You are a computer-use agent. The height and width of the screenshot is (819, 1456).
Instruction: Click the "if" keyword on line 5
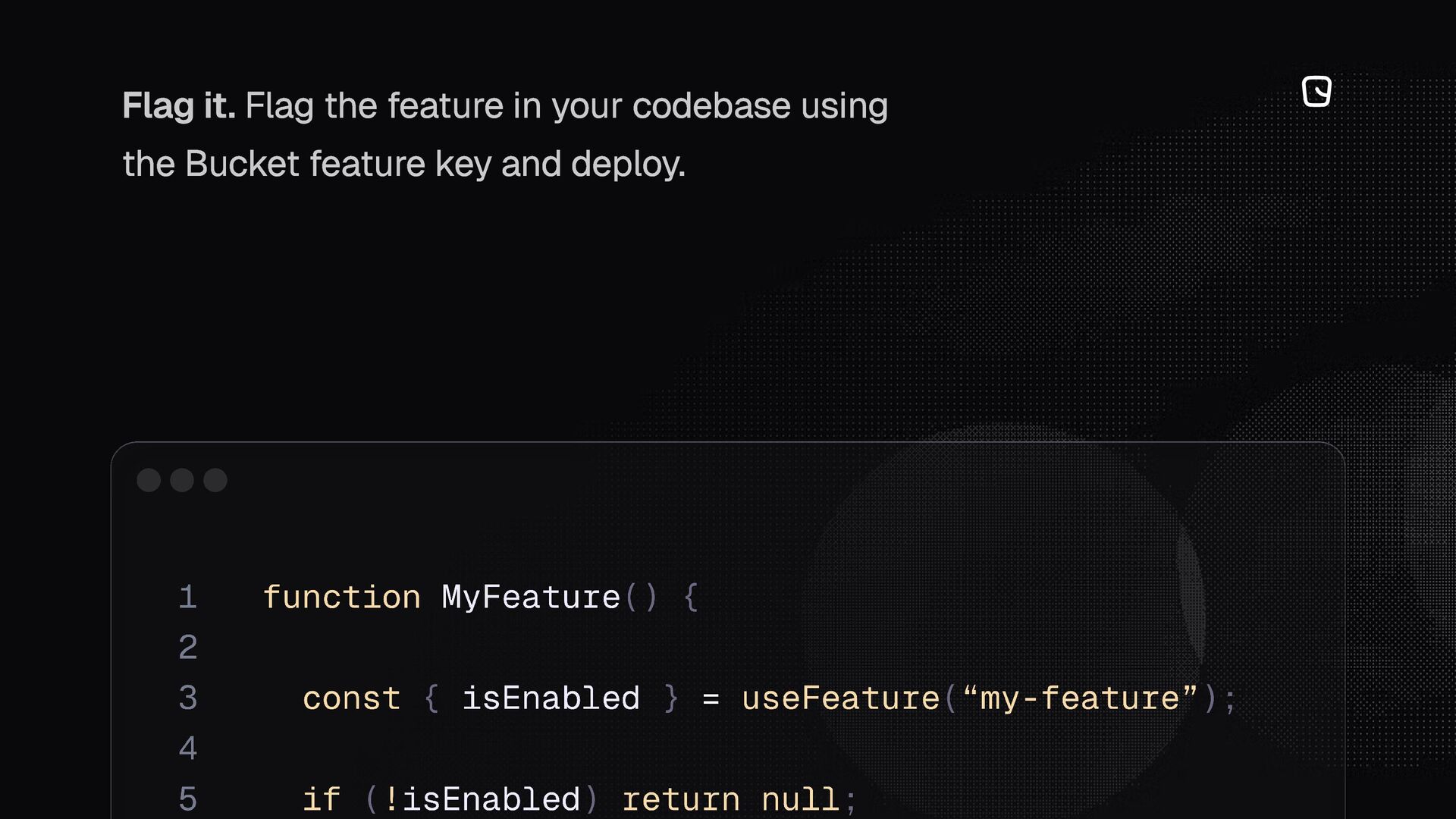coord(322,799)
